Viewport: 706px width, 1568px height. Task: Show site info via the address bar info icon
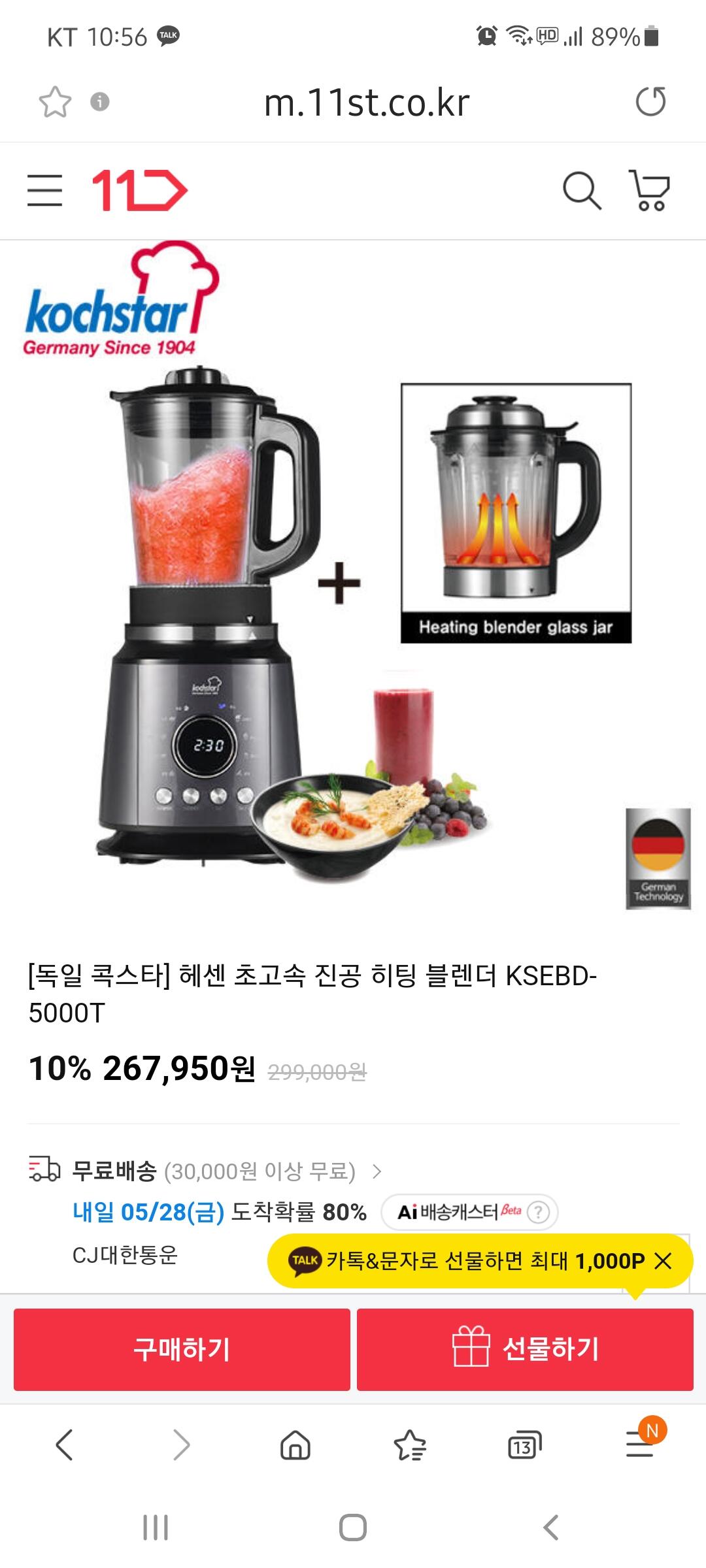point(99,102)
